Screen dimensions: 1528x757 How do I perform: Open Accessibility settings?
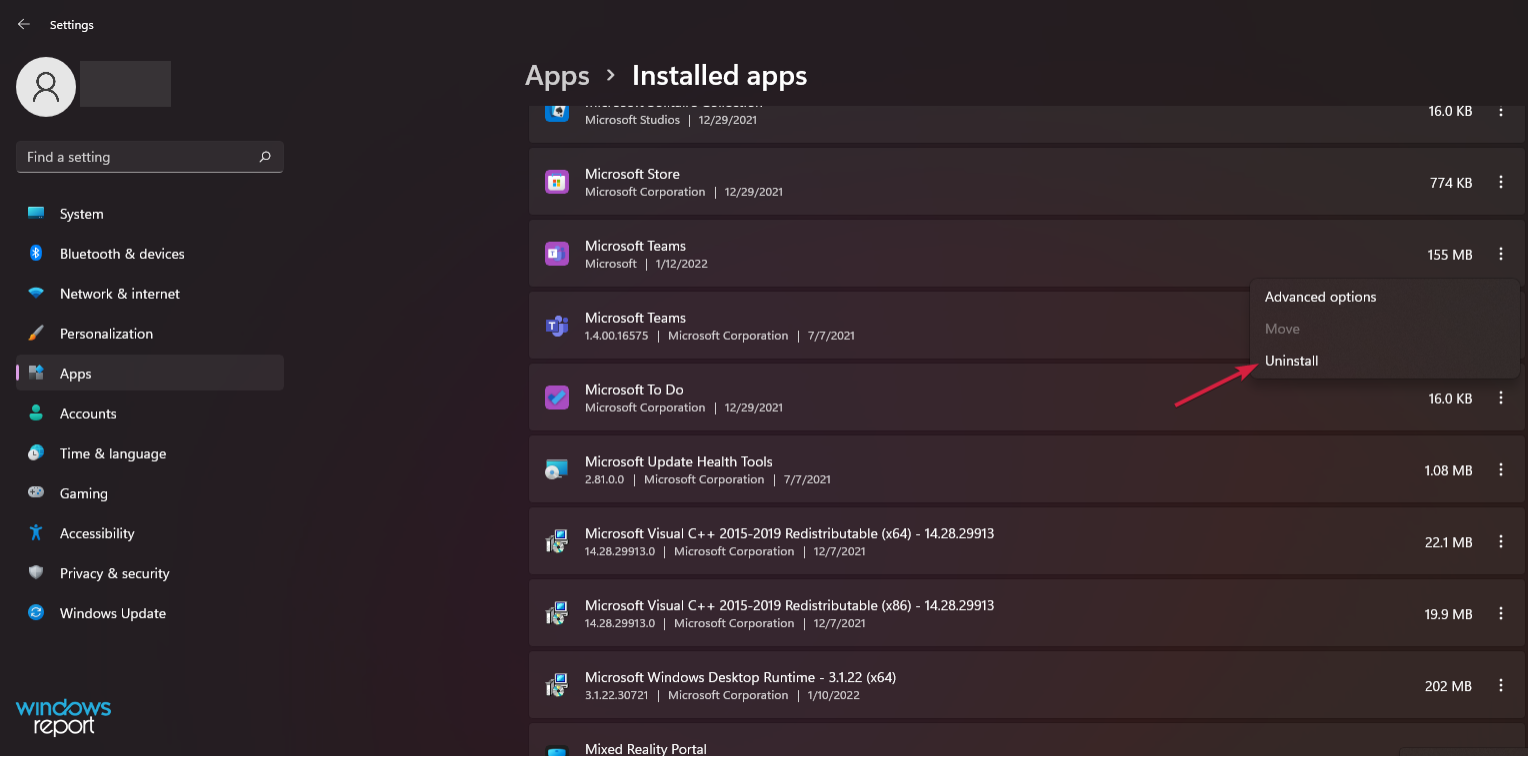pyautogui.click(x=150, y=533)
